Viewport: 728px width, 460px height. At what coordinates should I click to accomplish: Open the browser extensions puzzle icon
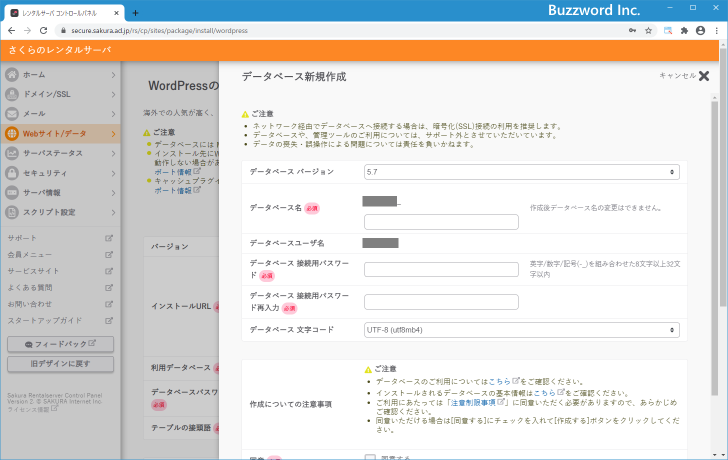pos(684,31)
